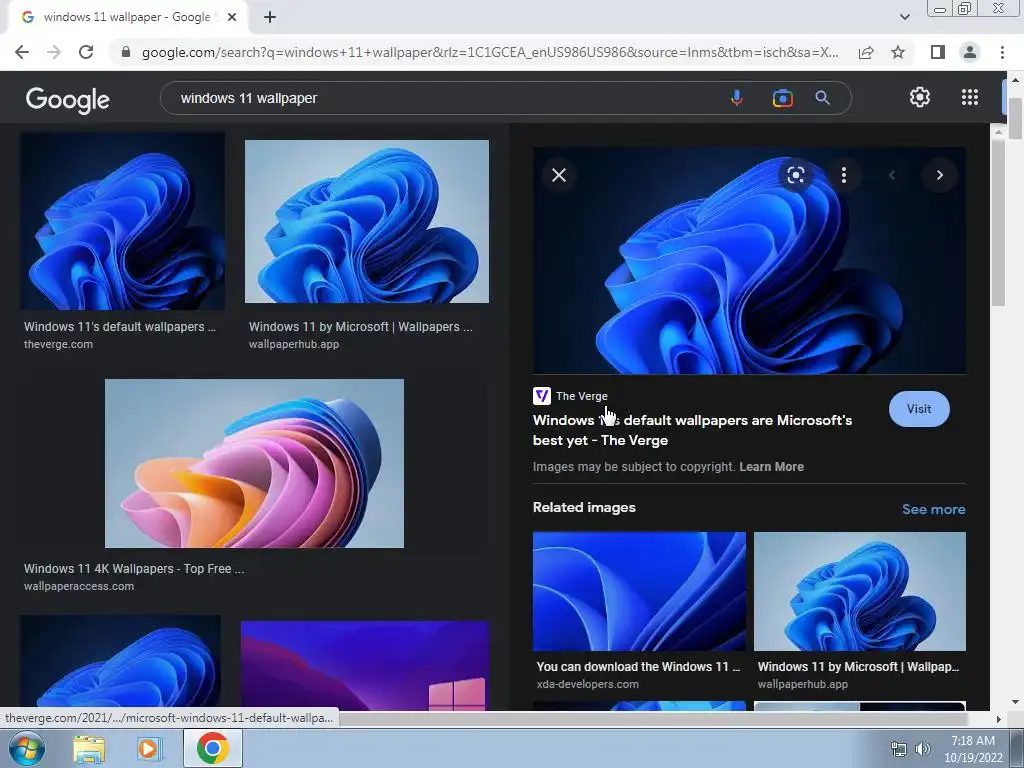Click See more related images
This screenshot has height=768, width=1024.
(x=933, y=509)
